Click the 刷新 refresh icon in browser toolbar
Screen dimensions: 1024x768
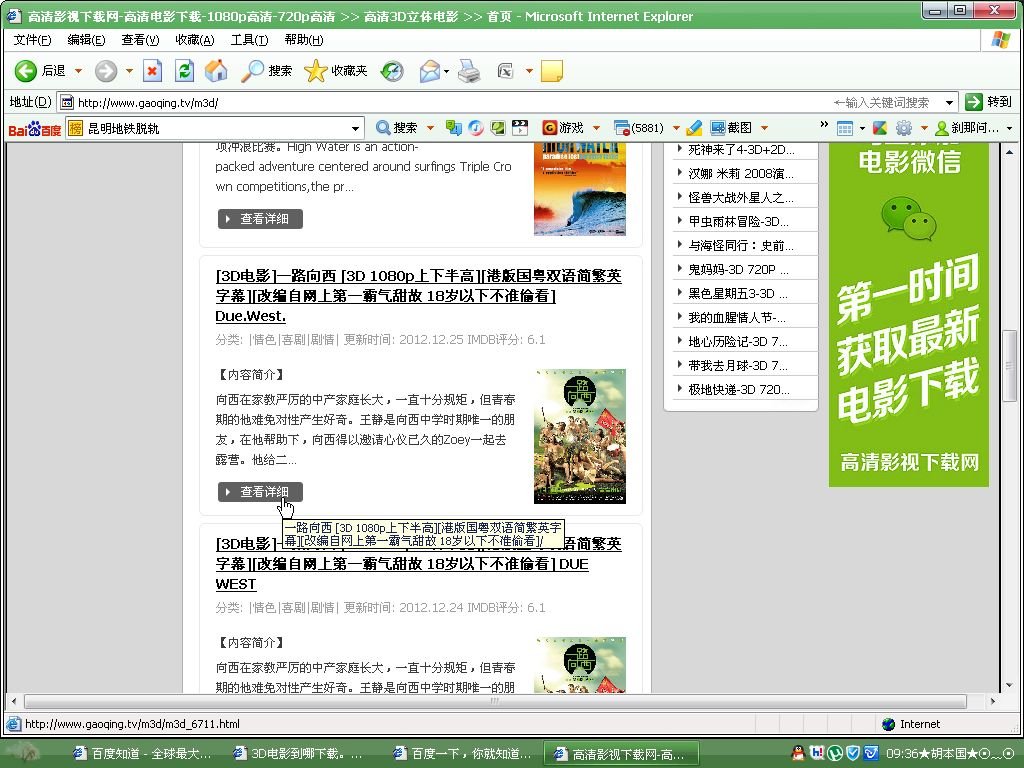(184, 71)
